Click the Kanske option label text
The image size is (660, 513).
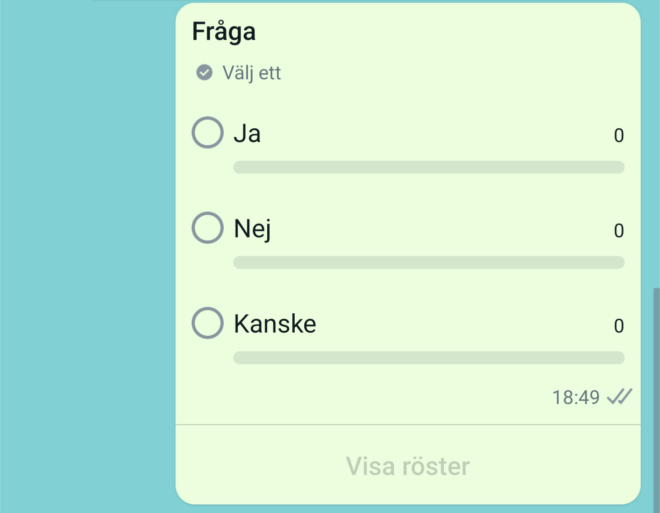click(x=275, y=324)
